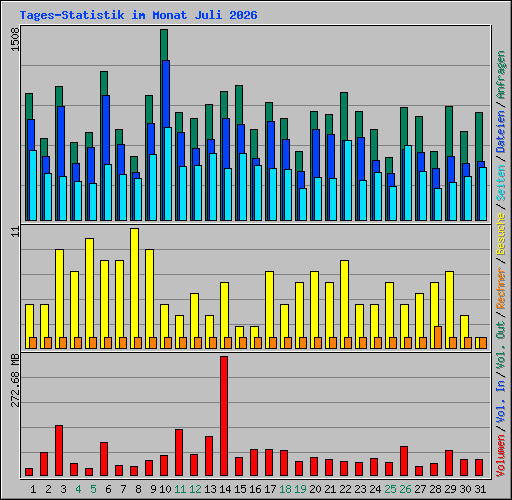512x500 pixels.
Task: Click the green weekend day label 4
Action: coord(78,489)
